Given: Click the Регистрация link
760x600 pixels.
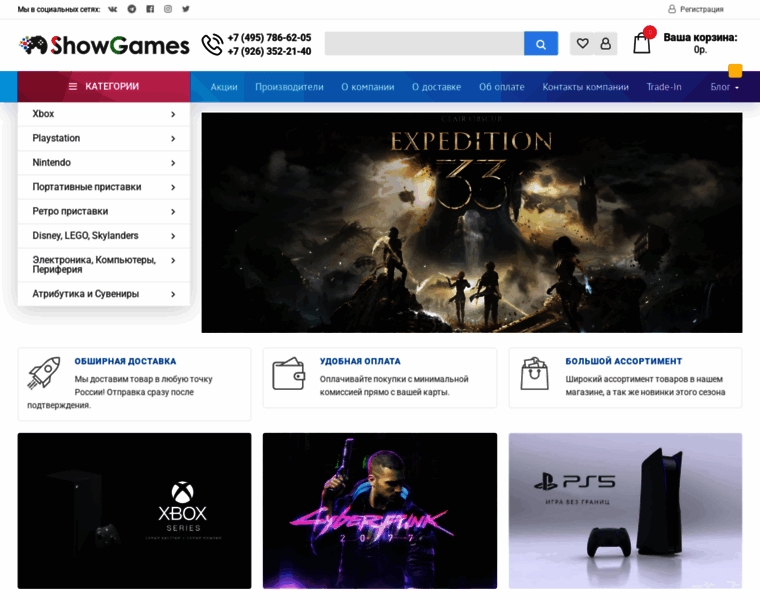Looking at the screenshot, I should 701,9.
